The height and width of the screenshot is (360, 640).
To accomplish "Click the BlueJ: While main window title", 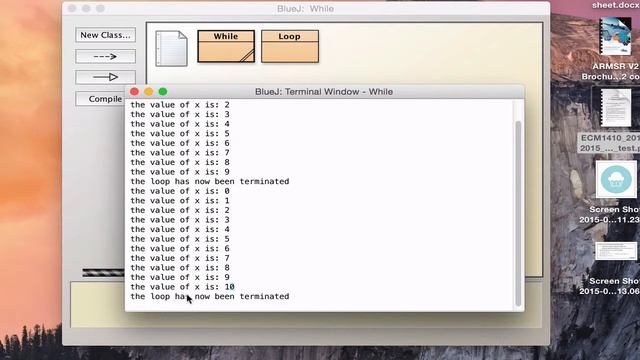I will coord(305,9).
